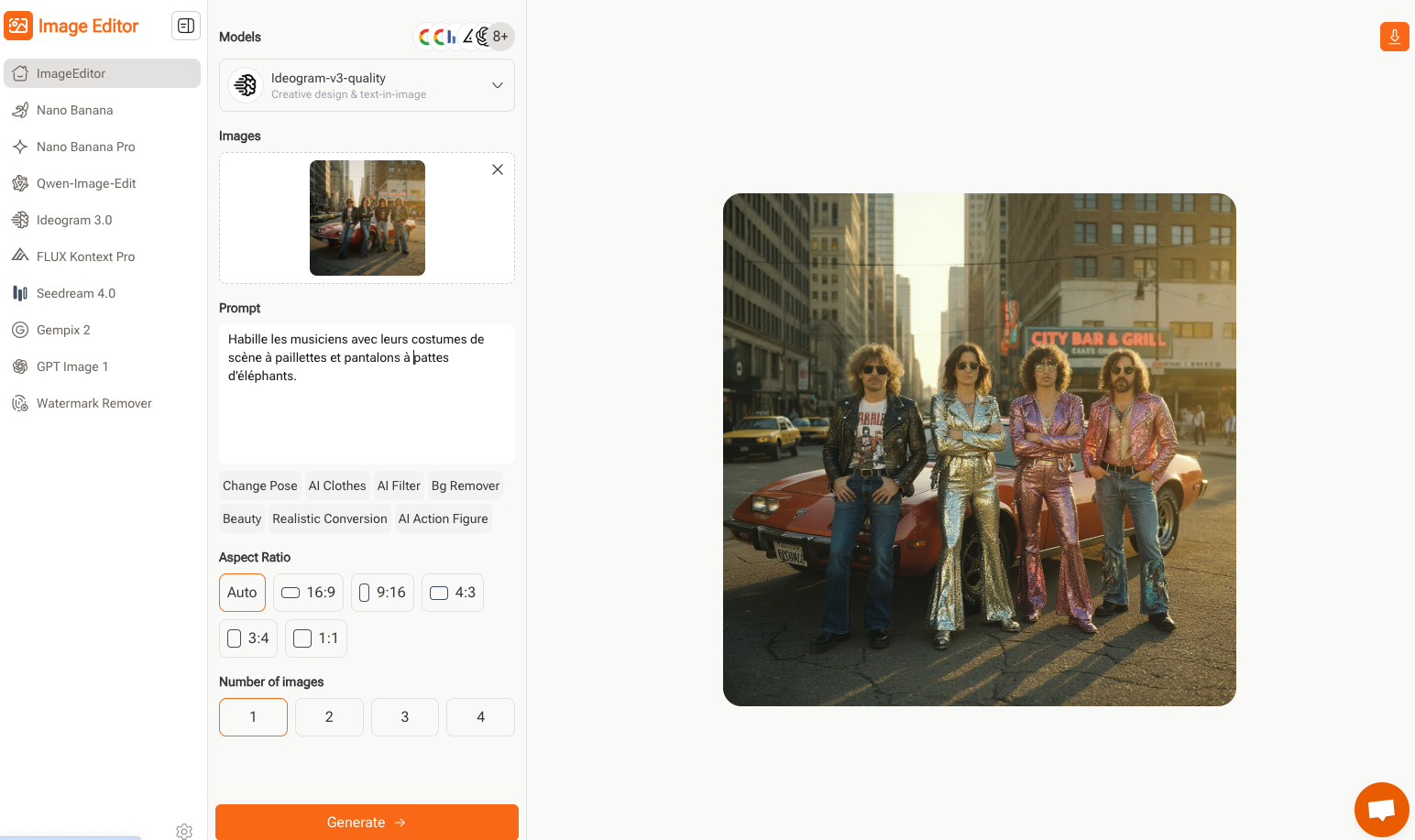Viewport: 1415px width, 840px height.
Task: Expand the Ideogram-v3-quality model dropdown
Action: click(367, 85)
